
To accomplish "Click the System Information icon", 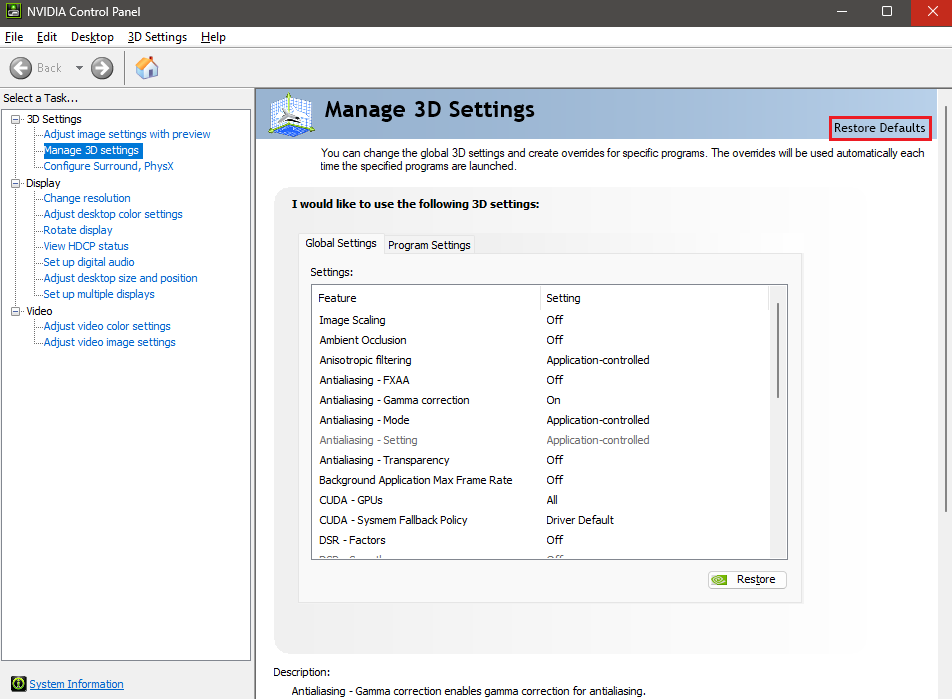I will pyautogui.click(x=19, y=684).
